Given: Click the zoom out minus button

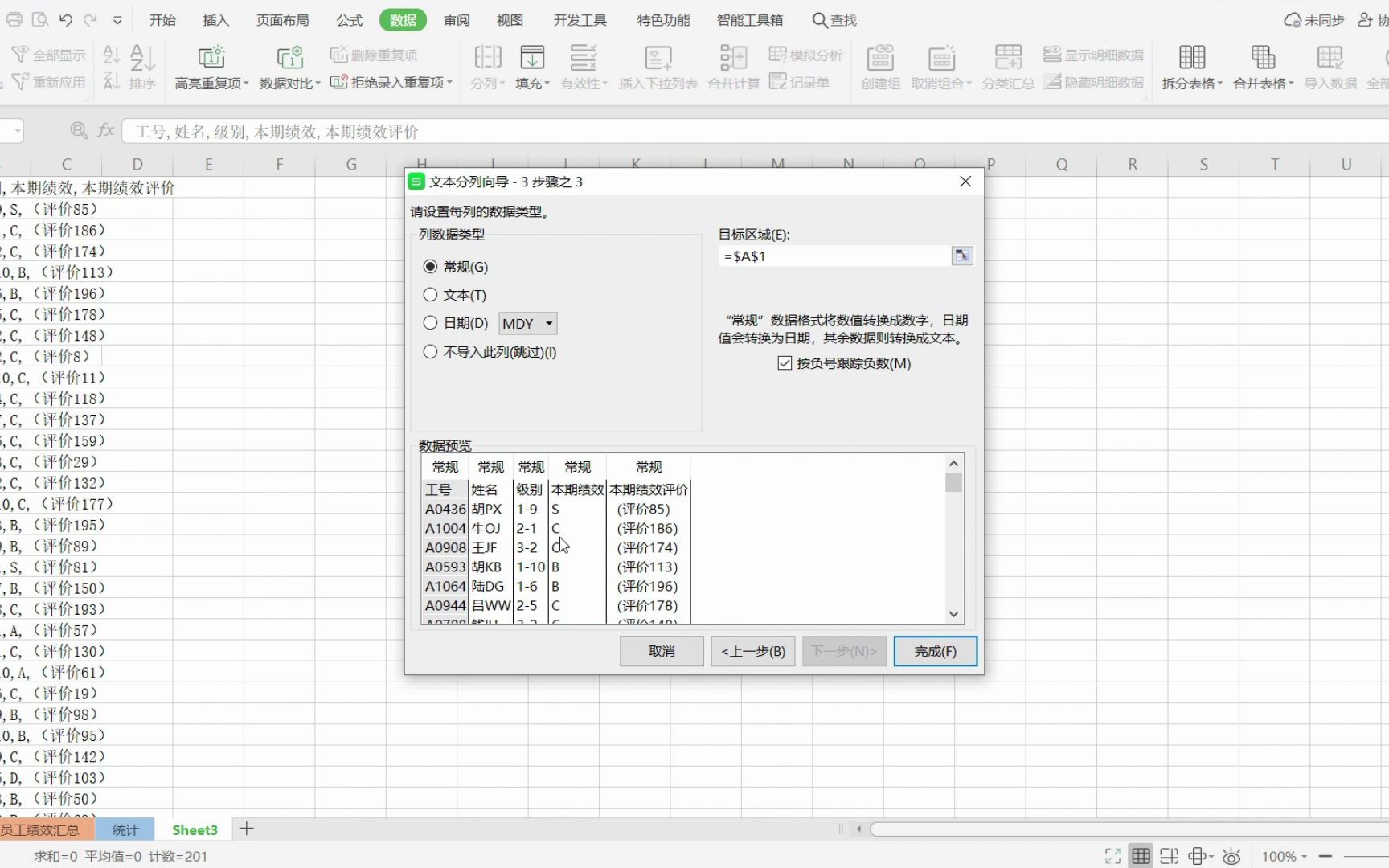Looking at the screenshot, I should tap(1325, 857).
